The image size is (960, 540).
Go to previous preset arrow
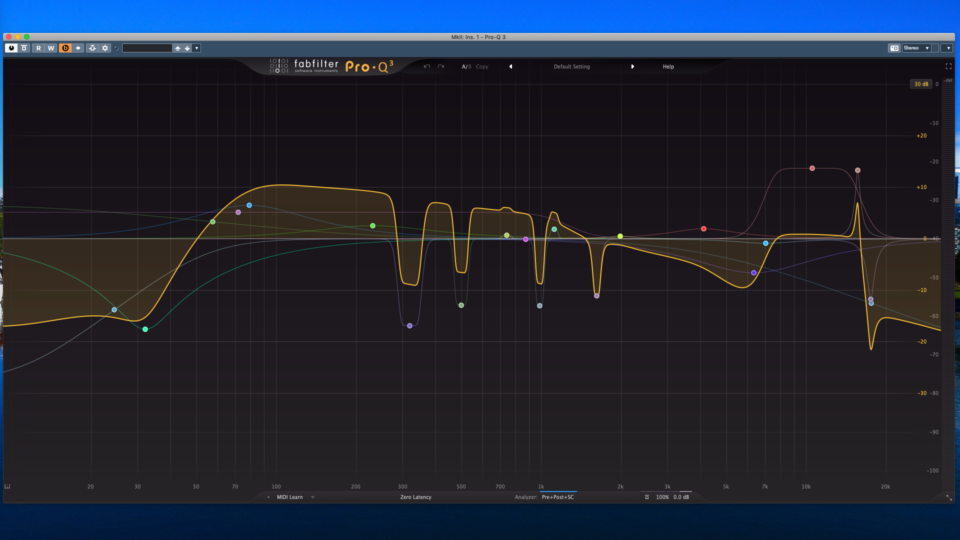[510, 67]
